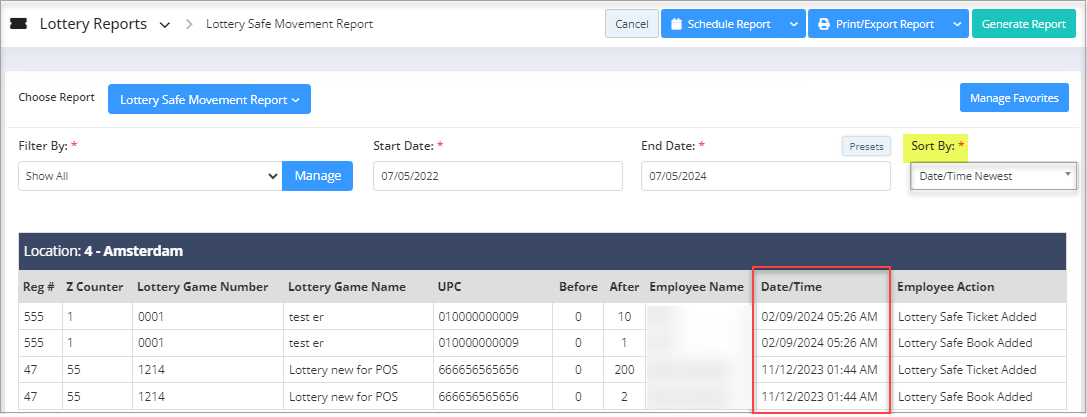Click the calendar icon on Schedule Report
This screenshot has height=417, width=1087.
(676, 24)
